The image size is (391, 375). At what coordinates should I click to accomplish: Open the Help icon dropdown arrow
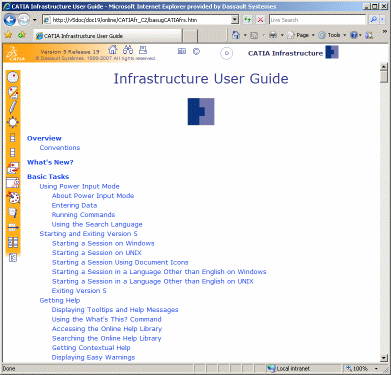(x=360, y=35)
